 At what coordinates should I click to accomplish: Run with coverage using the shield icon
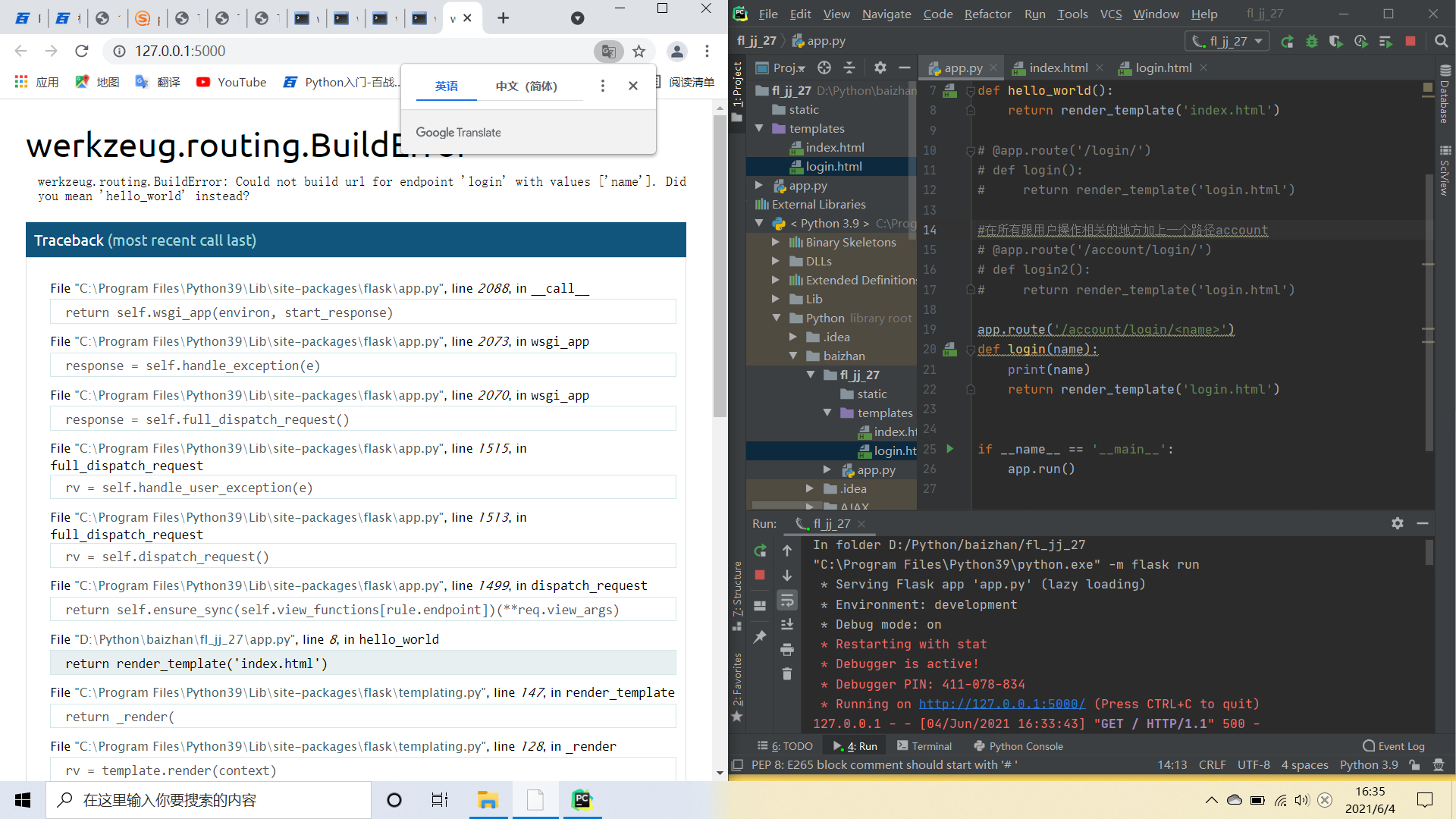coord(1335,42)
